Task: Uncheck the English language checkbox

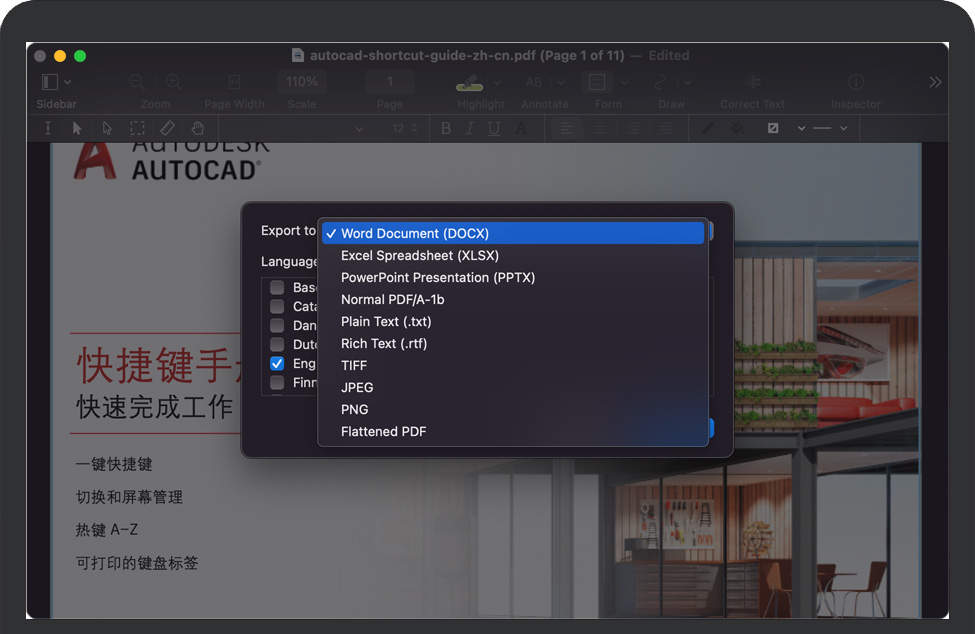Action: [277, 364]
